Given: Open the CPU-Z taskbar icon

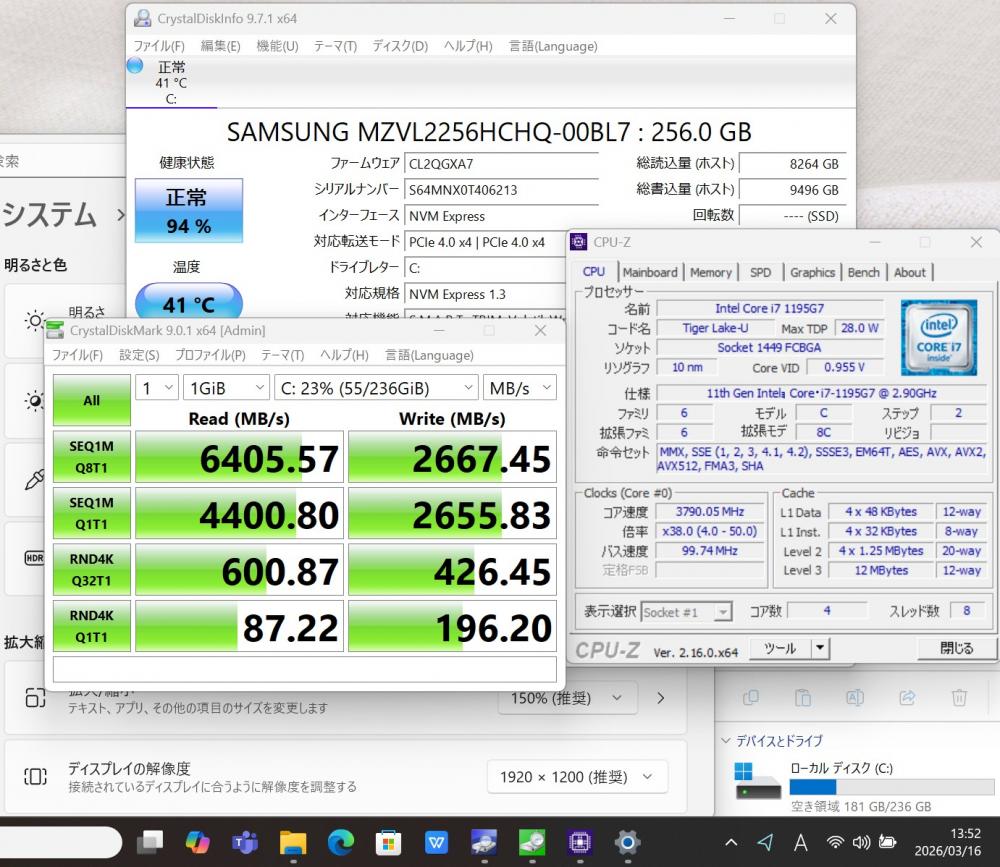Looking at the screenshot, I should click(579, 842).
